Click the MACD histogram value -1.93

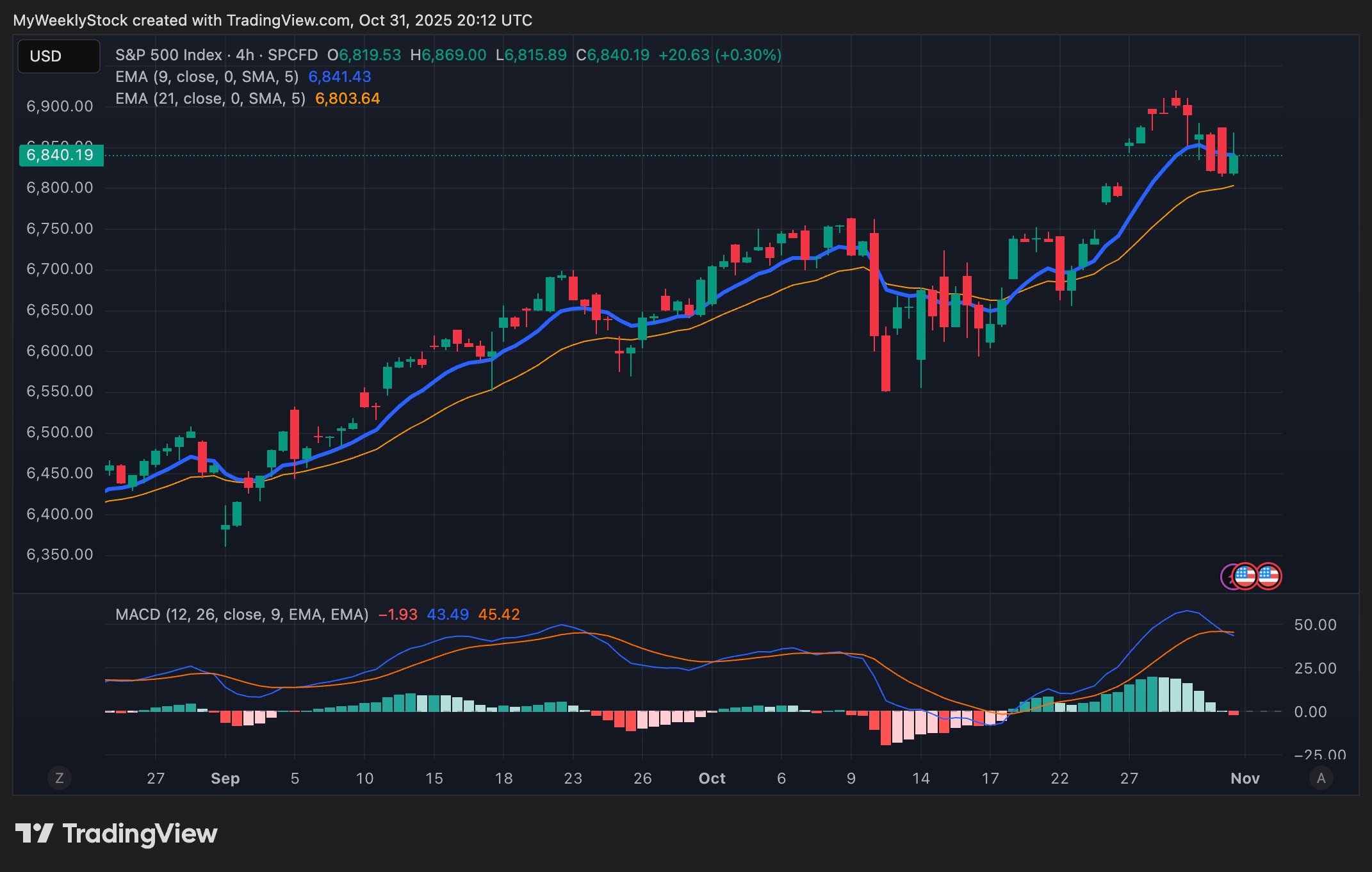pyautogui.click(x=397, y=615)
